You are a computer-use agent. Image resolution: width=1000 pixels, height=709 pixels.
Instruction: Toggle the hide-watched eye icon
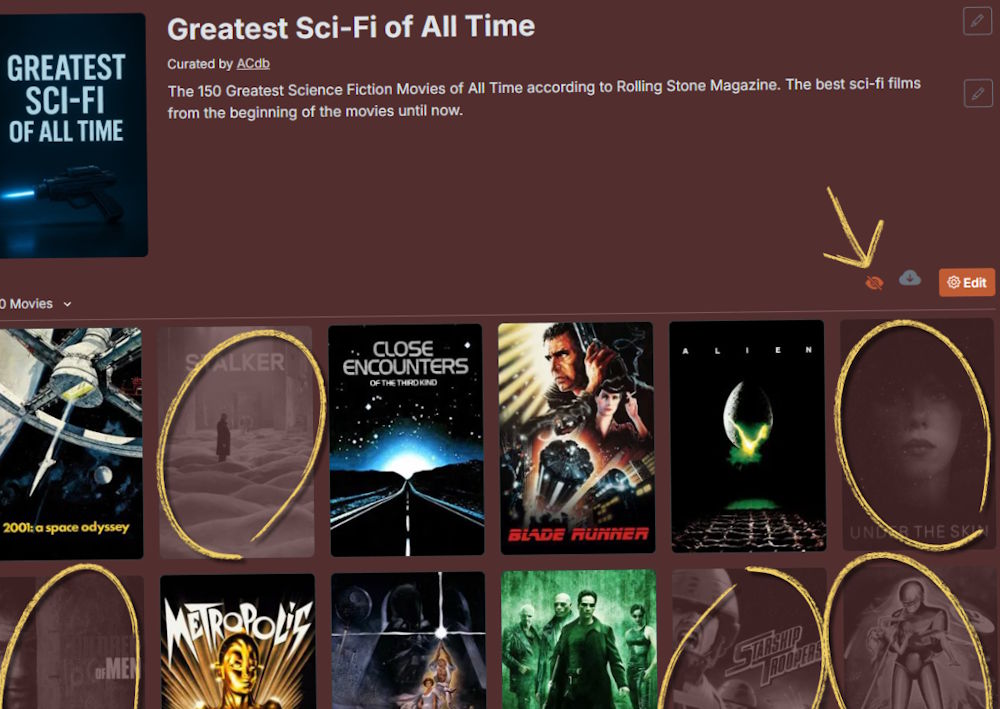click(x=874, y=282)
